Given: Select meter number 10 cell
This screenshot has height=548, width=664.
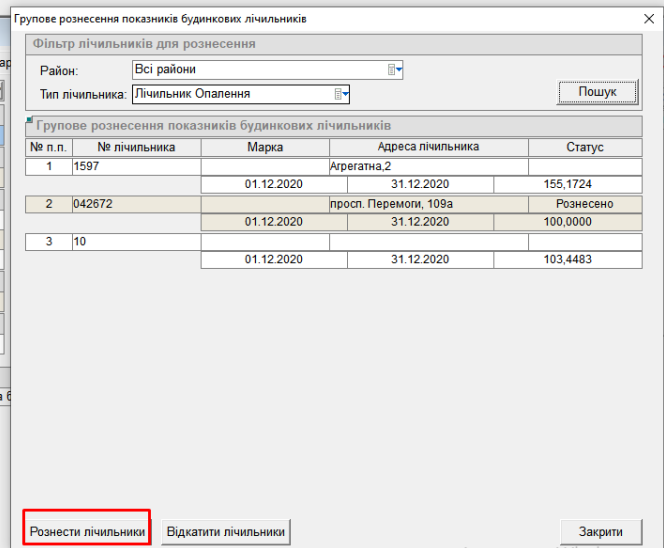Looking at the screenshot, I should 135,242.
